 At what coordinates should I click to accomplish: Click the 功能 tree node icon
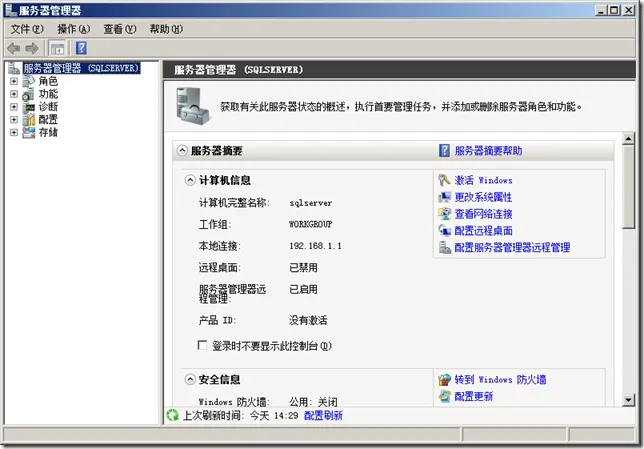[29, 94]
